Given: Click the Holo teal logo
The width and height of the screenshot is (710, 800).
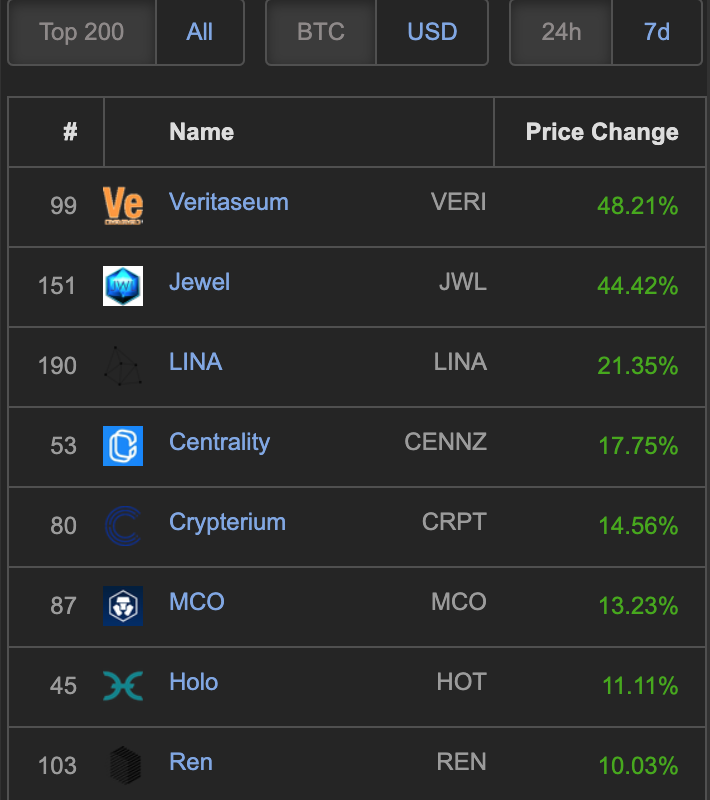Looking at the screenshot, I should (x=123, y=686).
